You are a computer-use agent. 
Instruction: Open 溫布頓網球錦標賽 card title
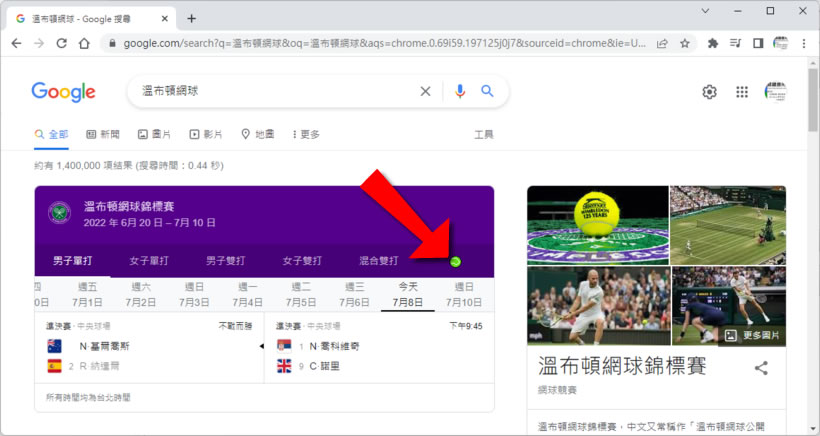pyautogui.click(x=129, y=206)
